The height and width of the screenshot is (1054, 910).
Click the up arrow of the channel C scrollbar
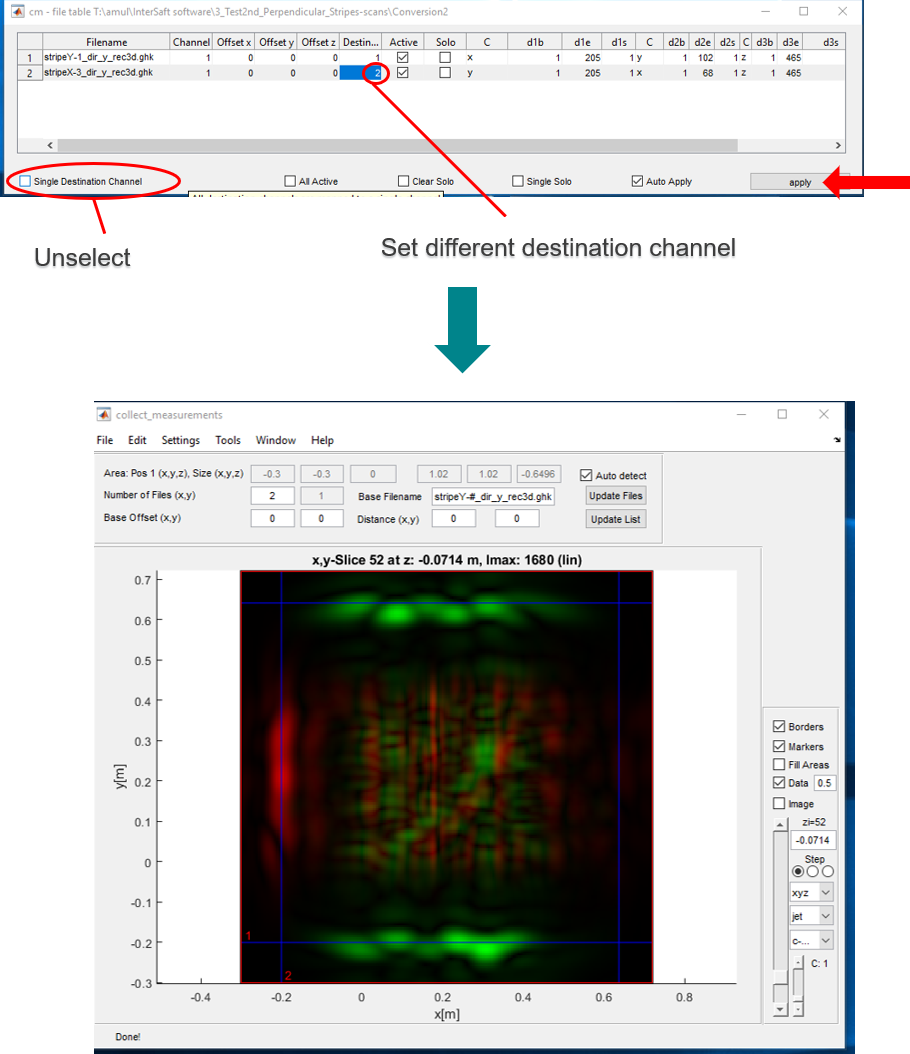click(798, 963)
